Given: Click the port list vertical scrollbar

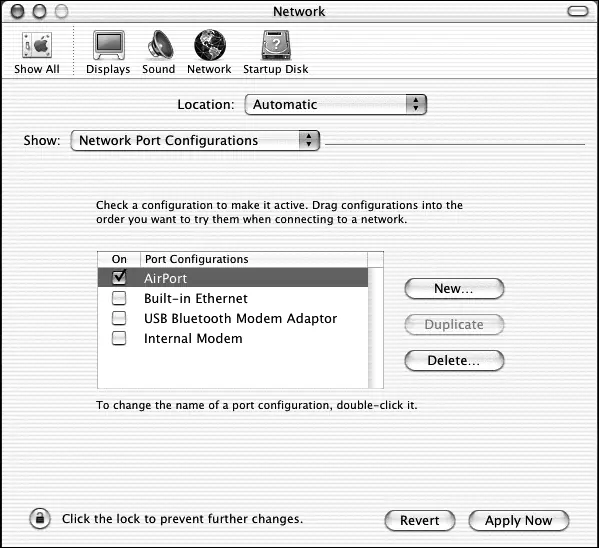Looking at the screenshot, I should (376, 328).
